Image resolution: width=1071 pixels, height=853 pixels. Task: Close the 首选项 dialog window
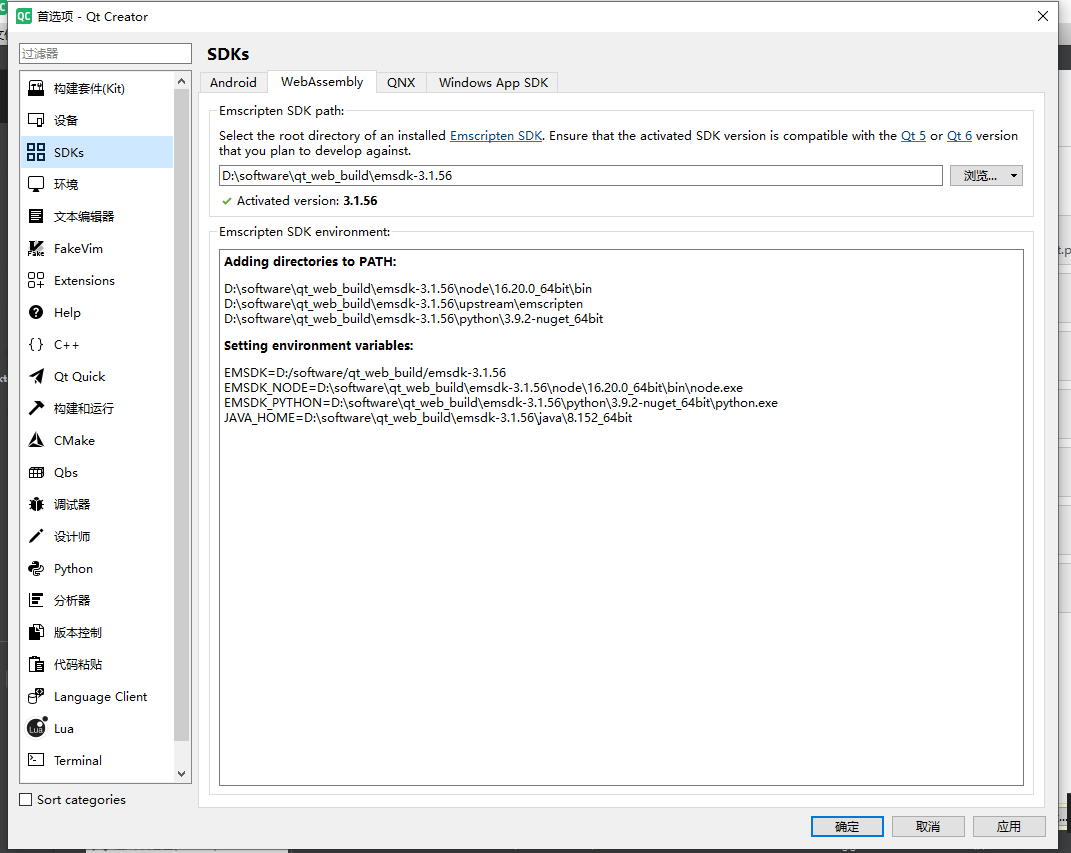click(x=1042, y=16)
